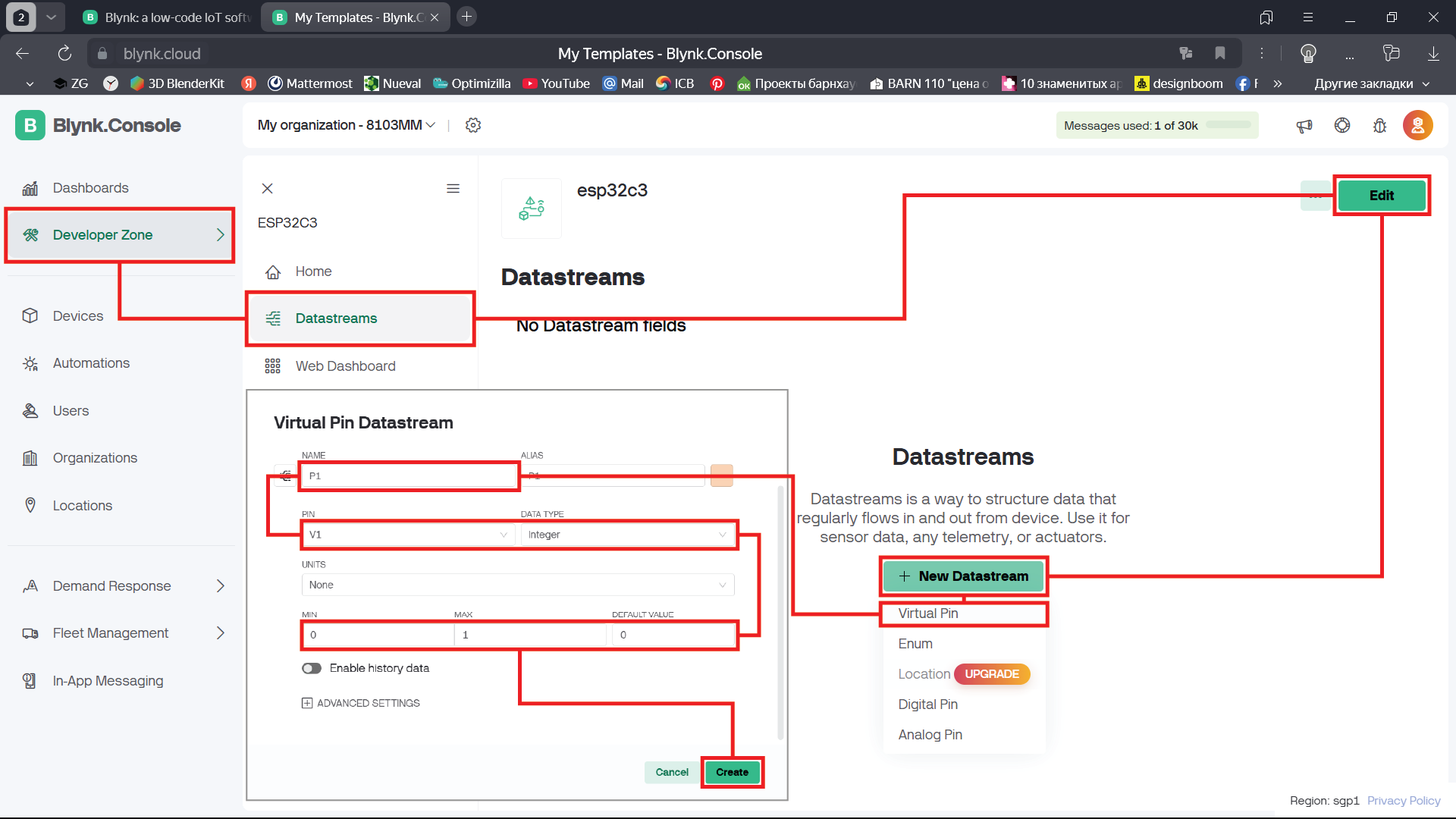1456x819 pixels.
Task: Choose Enum datastream type
Action: [x=915, y=644]
